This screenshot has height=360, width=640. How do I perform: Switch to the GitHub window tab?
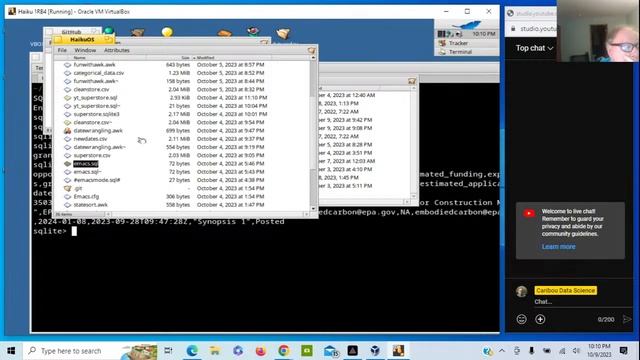[x=71, y=32]
